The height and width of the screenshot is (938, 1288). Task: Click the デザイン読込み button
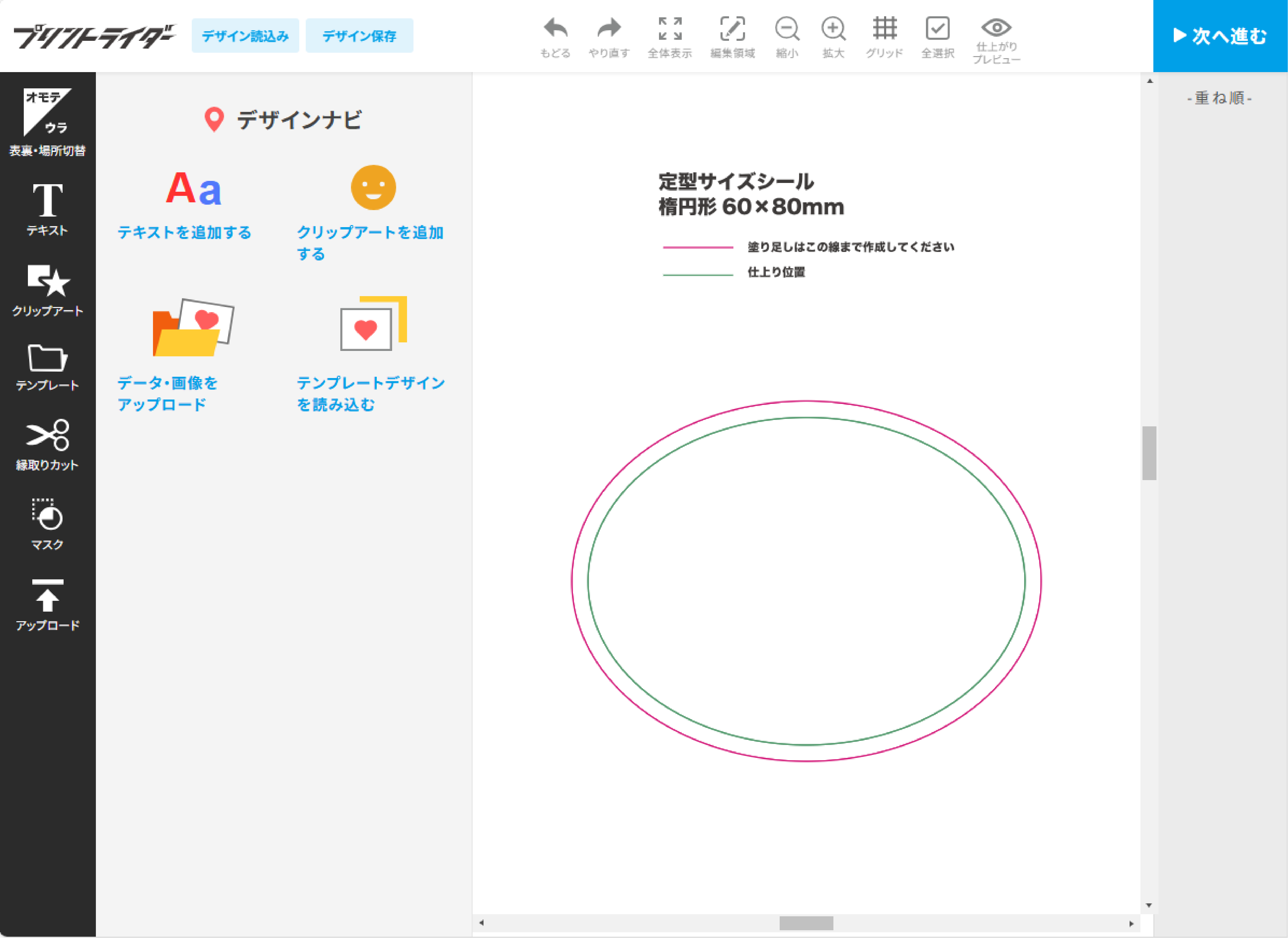(245, 36)
